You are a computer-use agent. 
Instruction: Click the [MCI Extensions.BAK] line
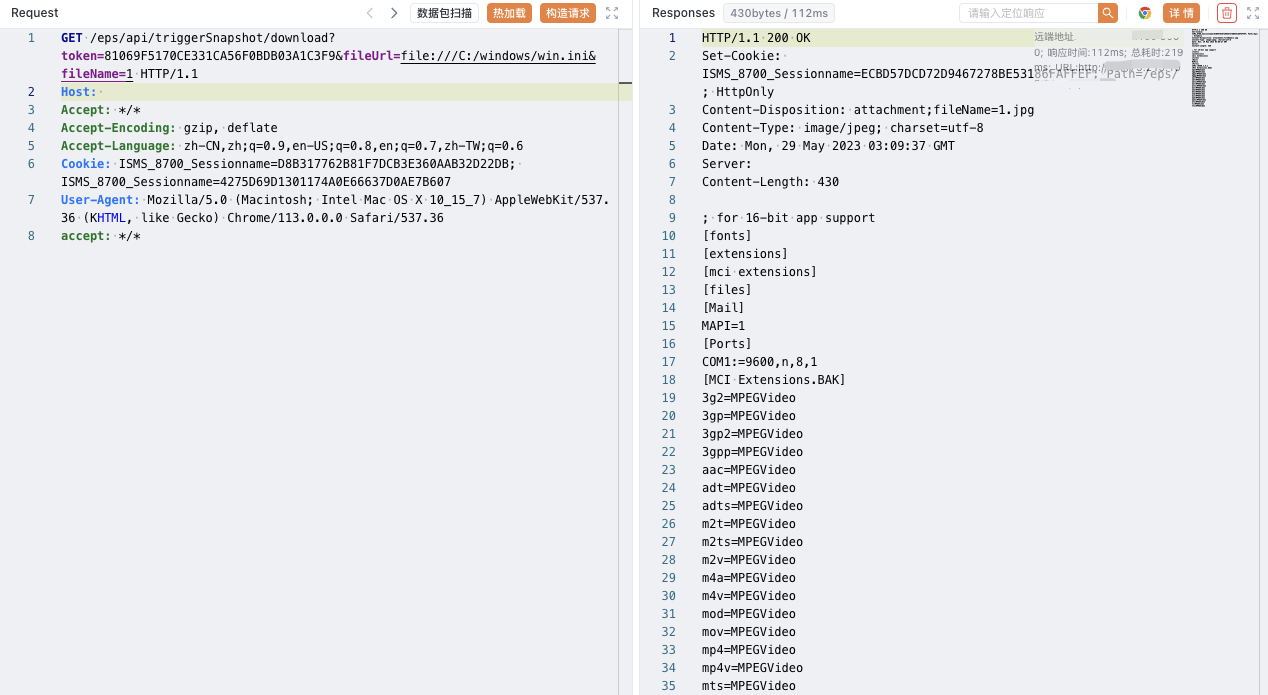[774, 380]
